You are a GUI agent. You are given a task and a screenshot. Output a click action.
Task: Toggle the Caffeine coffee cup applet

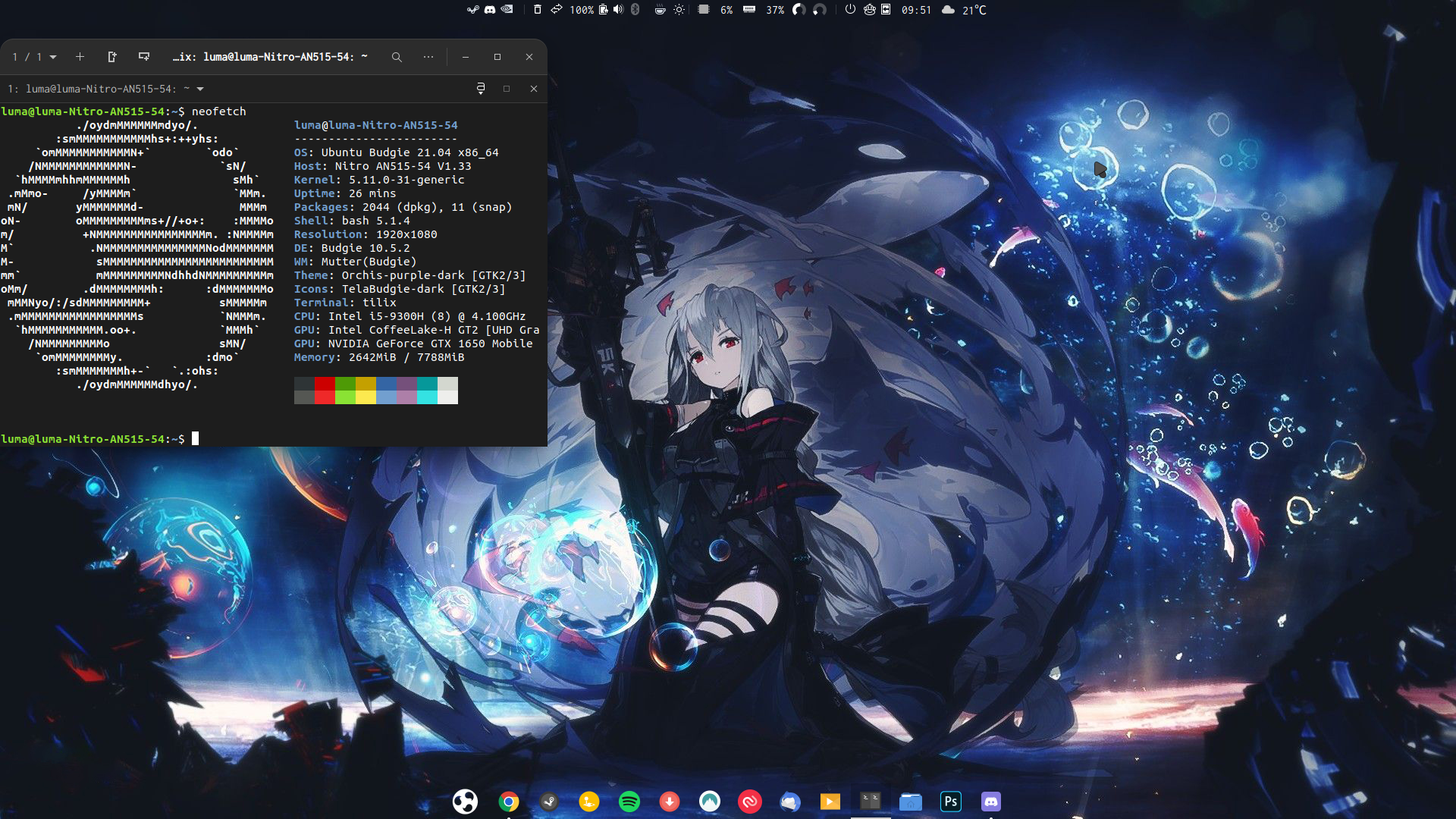click(661, 10)
